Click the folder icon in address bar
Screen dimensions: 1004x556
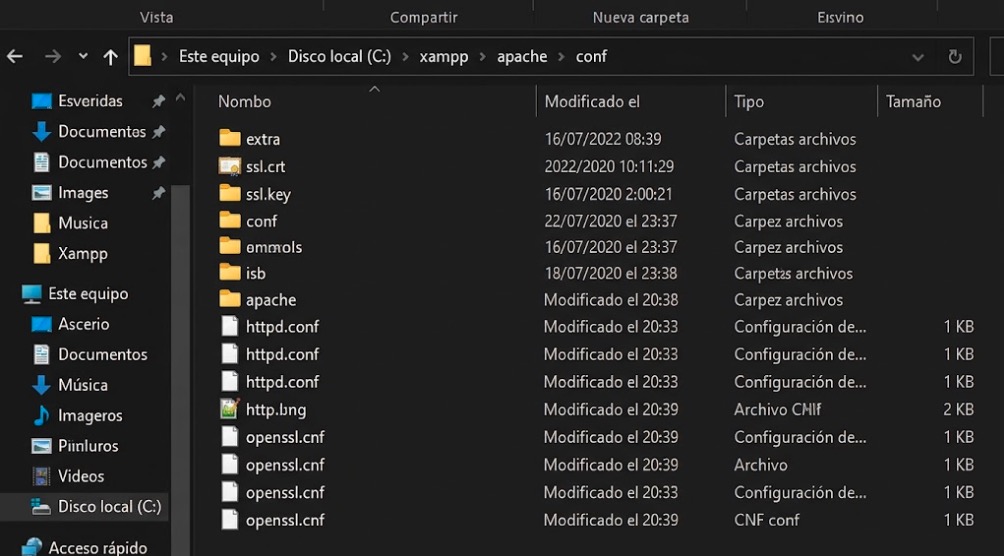tap(143, 56)
